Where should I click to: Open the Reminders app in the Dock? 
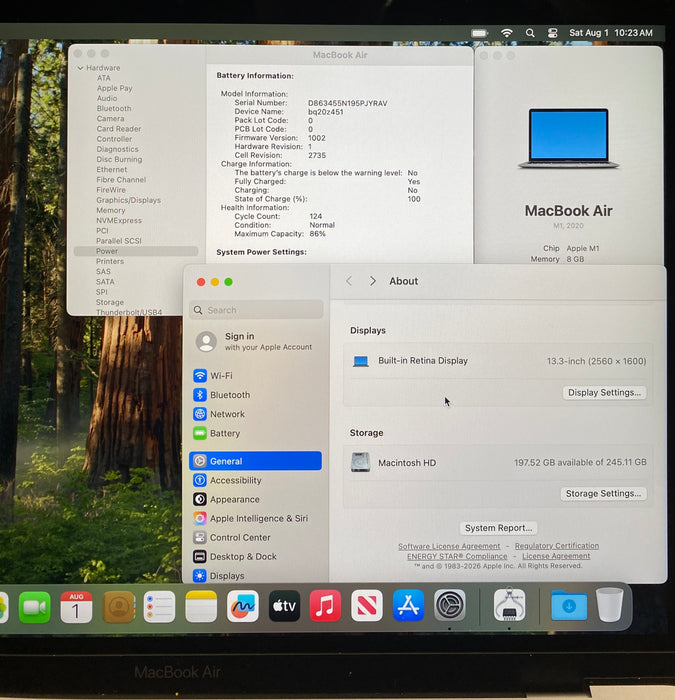tap(159, 607)
